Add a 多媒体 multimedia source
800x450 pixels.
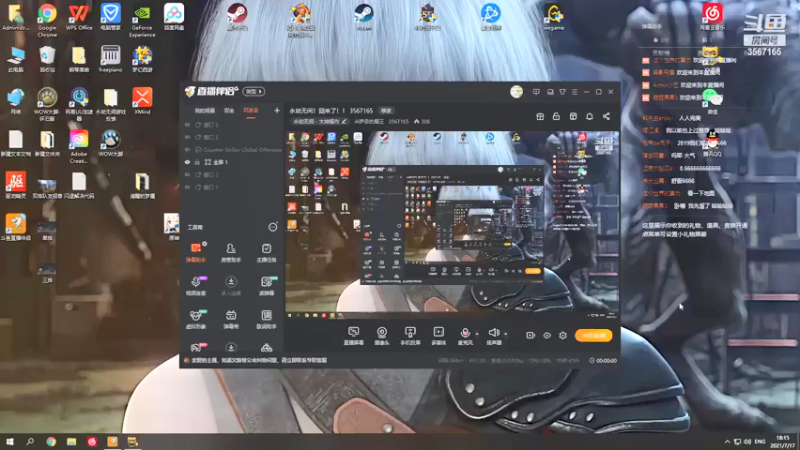(x=438, y=336)
